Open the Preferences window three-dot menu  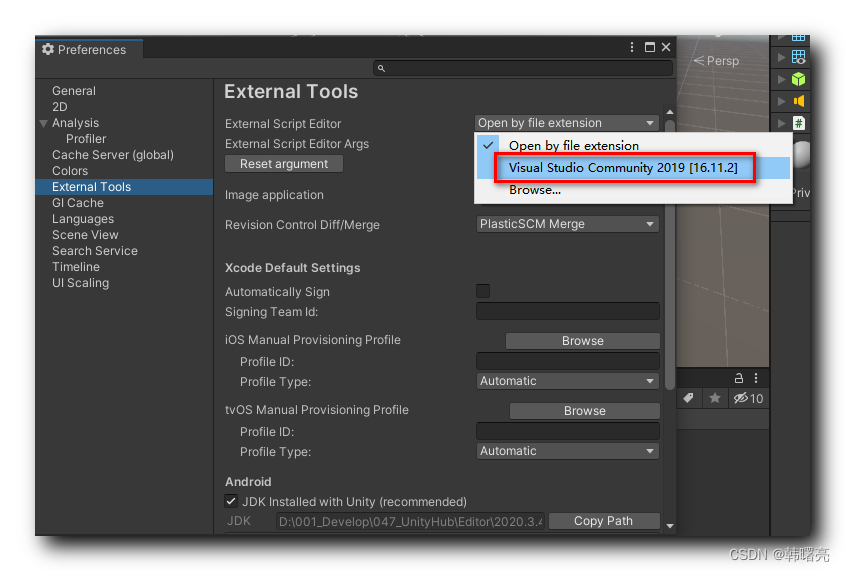coord(632,47)
